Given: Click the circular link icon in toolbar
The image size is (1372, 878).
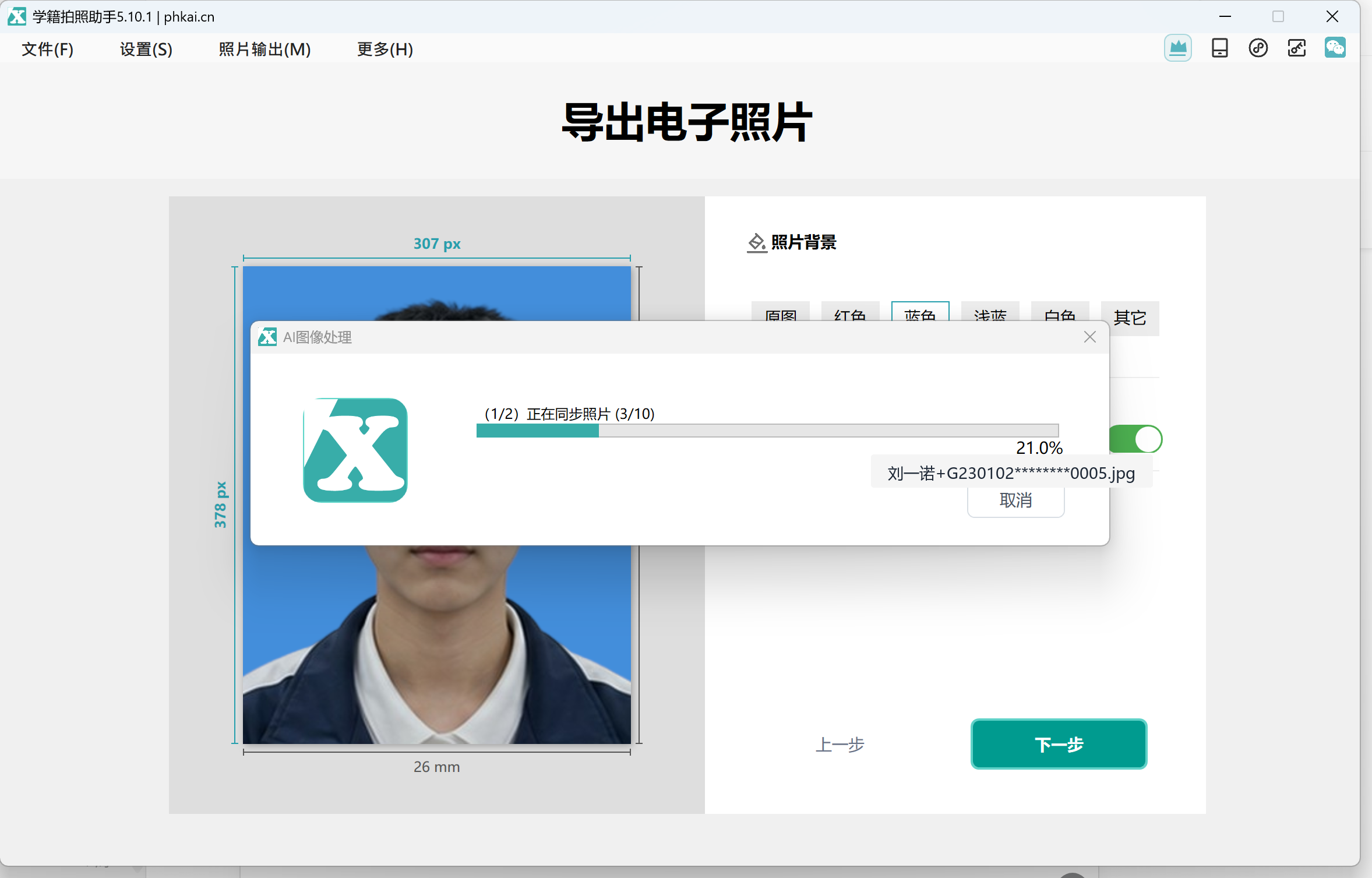Looking at the screenshot, I should (1258, 48).
